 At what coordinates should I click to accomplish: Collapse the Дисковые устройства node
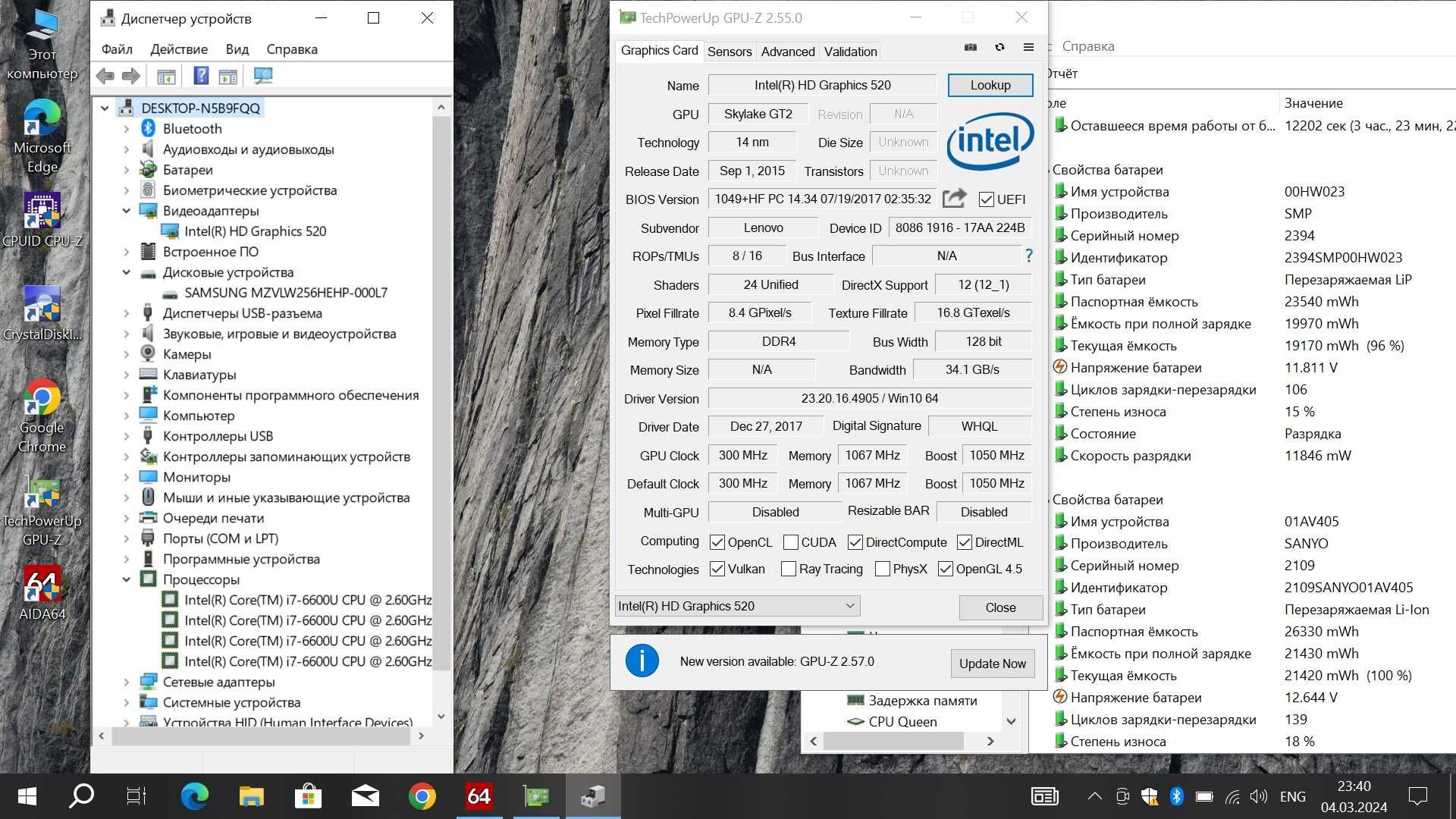pyautogui.click(x=127, y=272)
